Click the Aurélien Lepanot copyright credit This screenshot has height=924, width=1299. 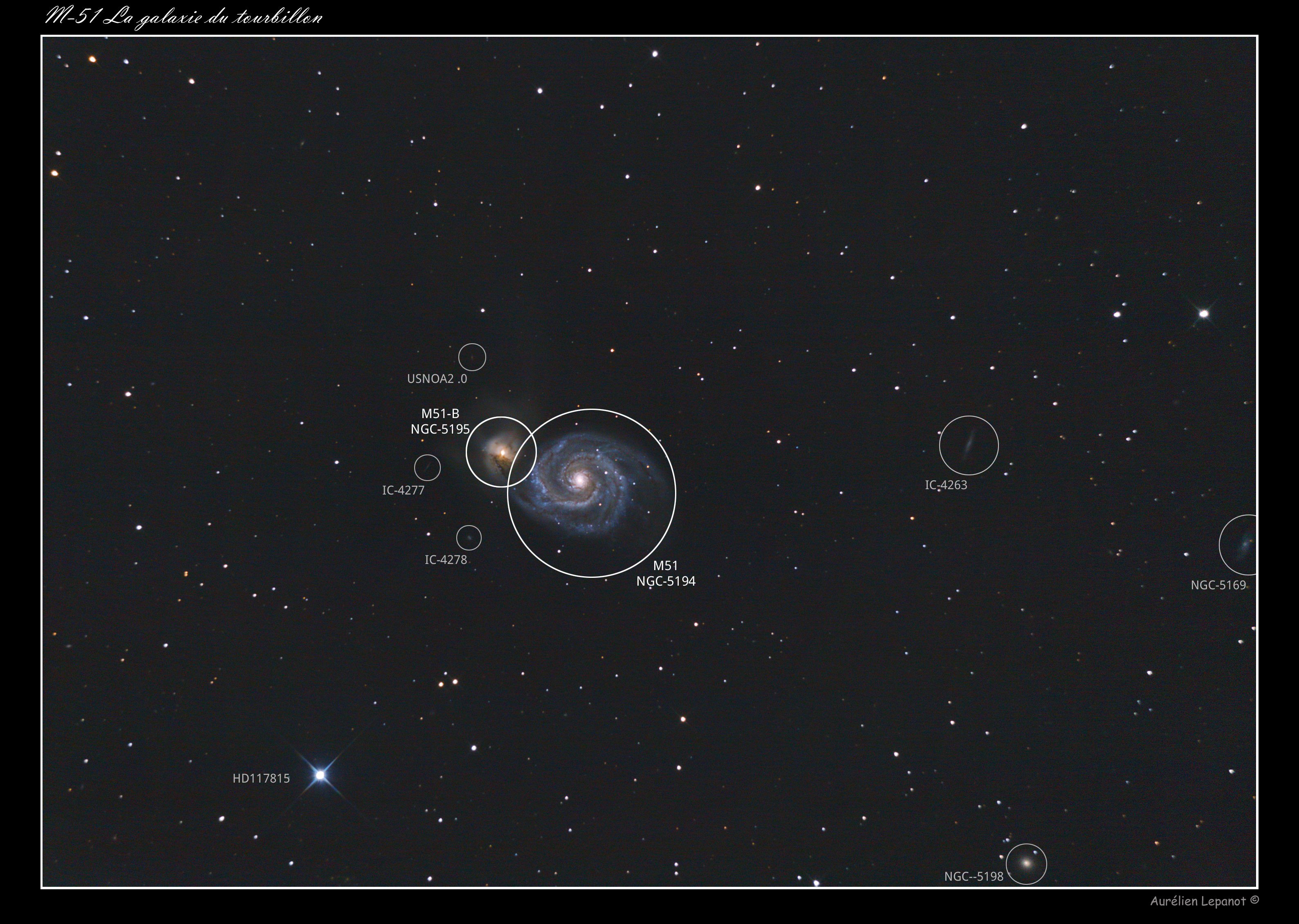click(1204, 901)
